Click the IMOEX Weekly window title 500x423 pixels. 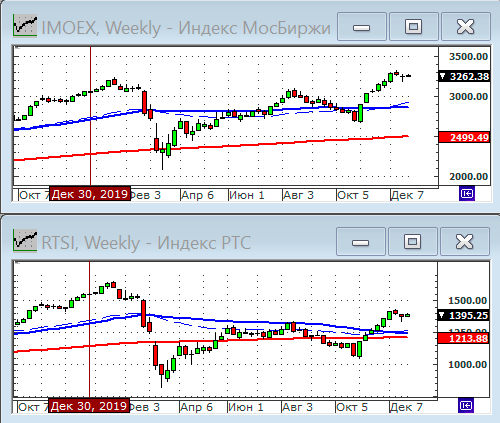186,28
